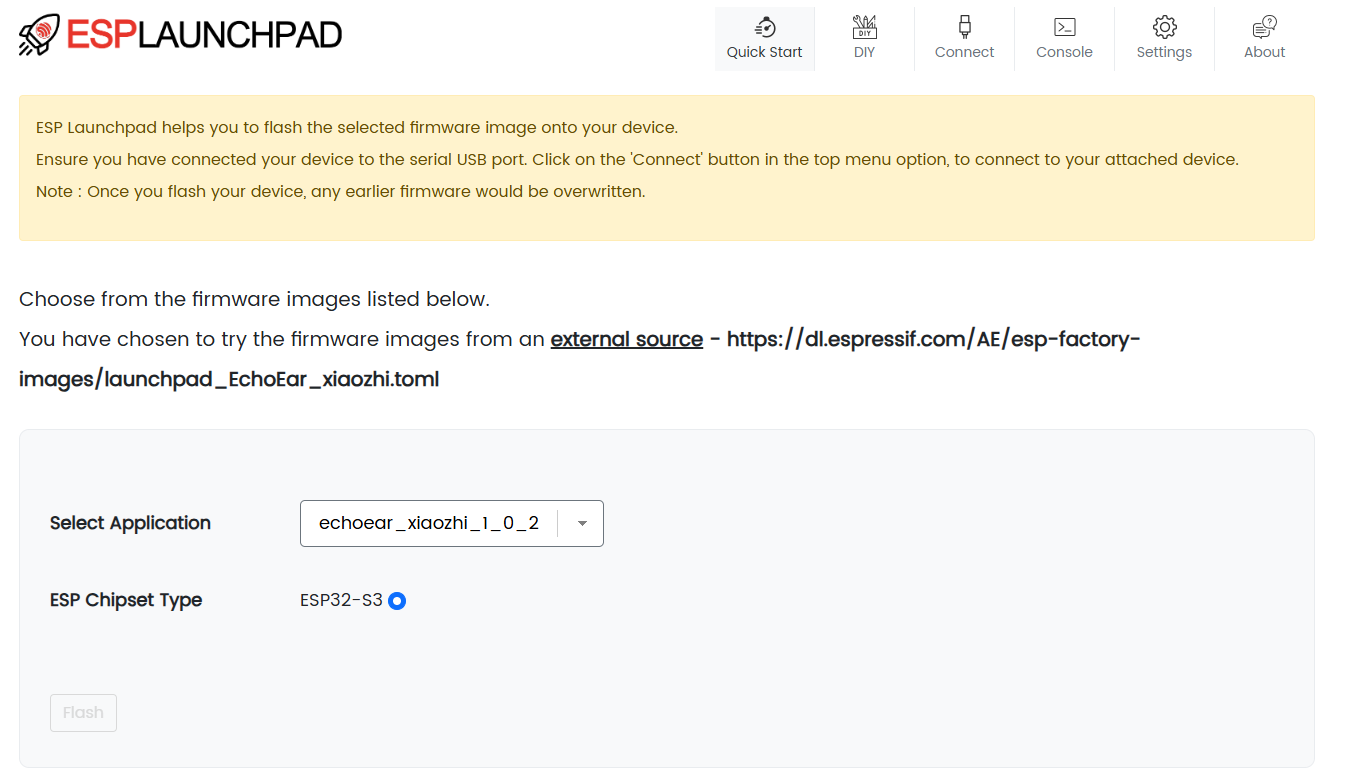The height and width of the screenshot is (776, 1353).
Task: Click Connect to attach your device
Action: (963, 51)
